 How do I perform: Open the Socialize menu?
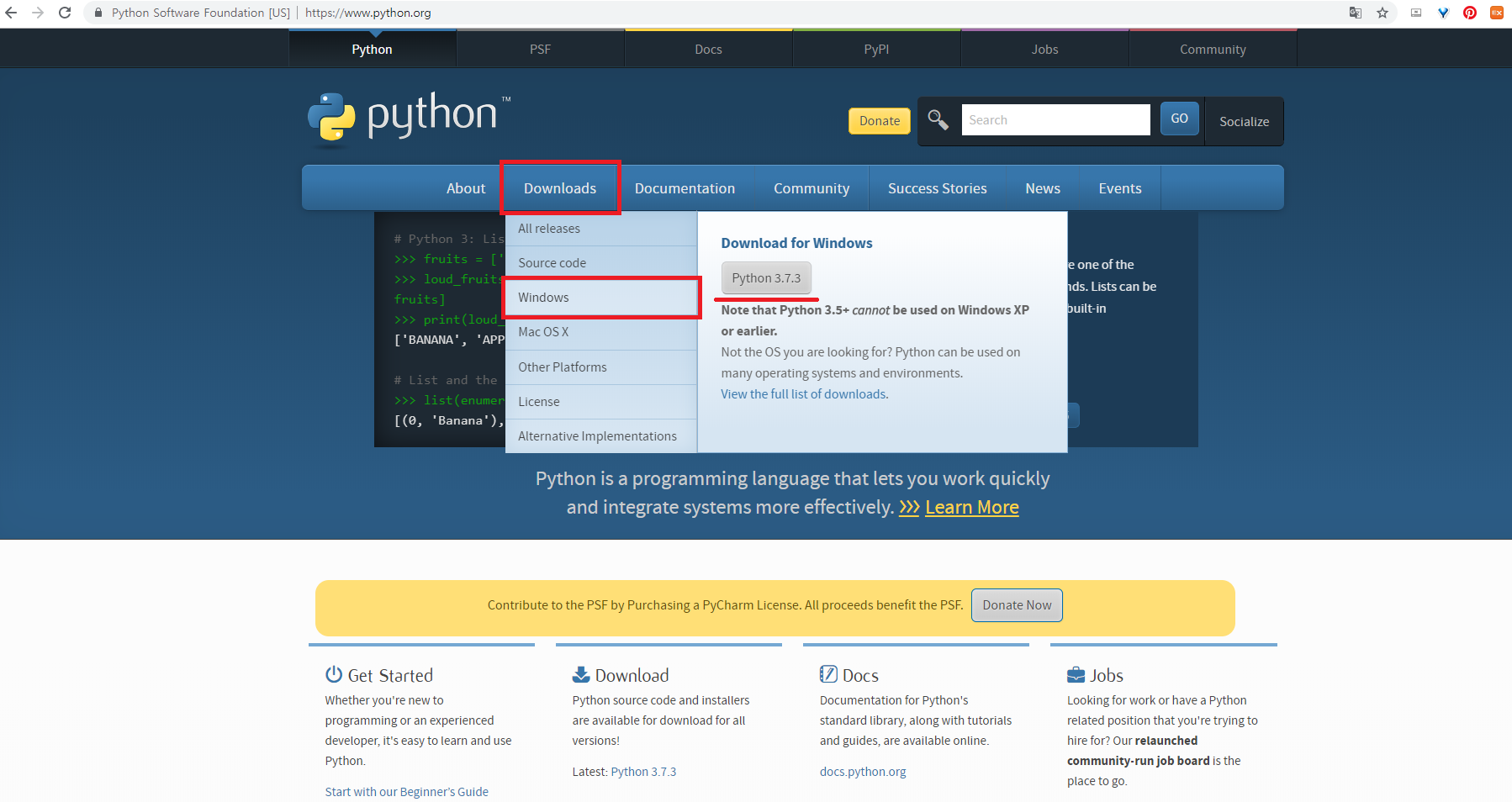pos(1245,121)
